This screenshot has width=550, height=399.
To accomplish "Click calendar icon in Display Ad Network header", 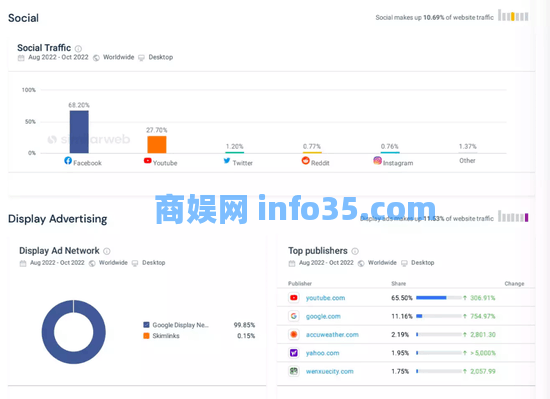I will [23, 263].
